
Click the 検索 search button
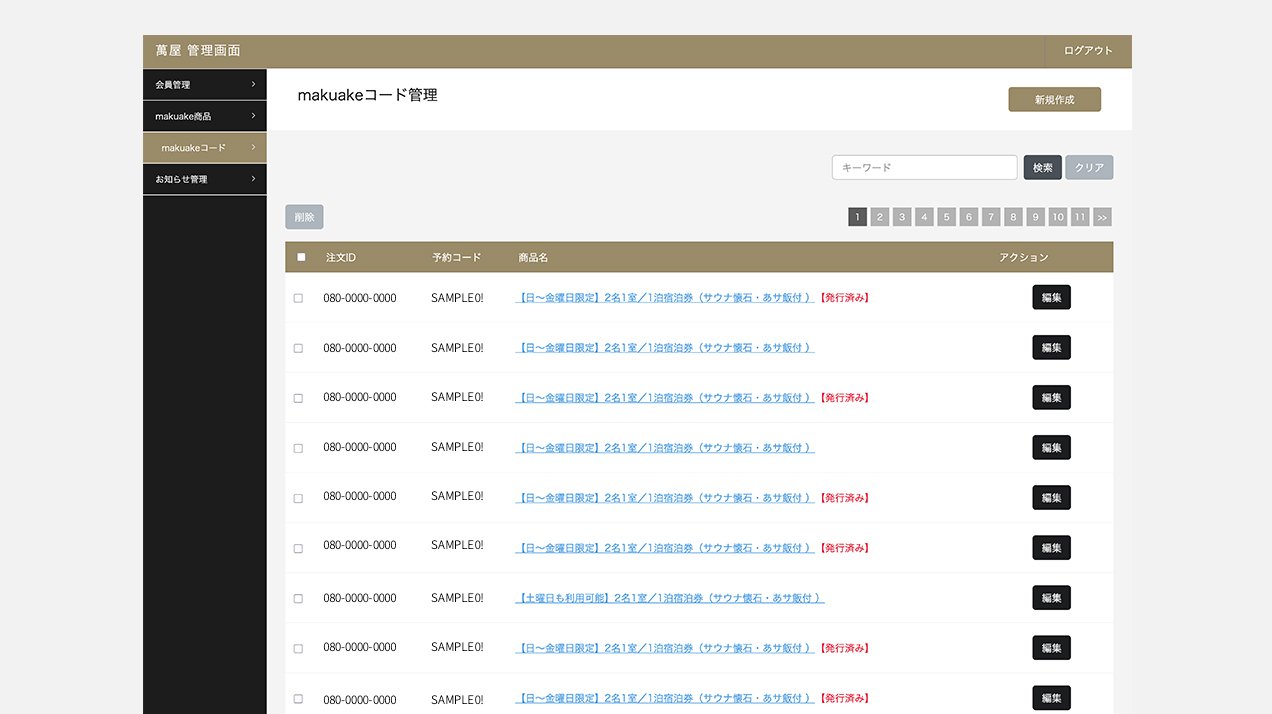(x=1042, y=168)
